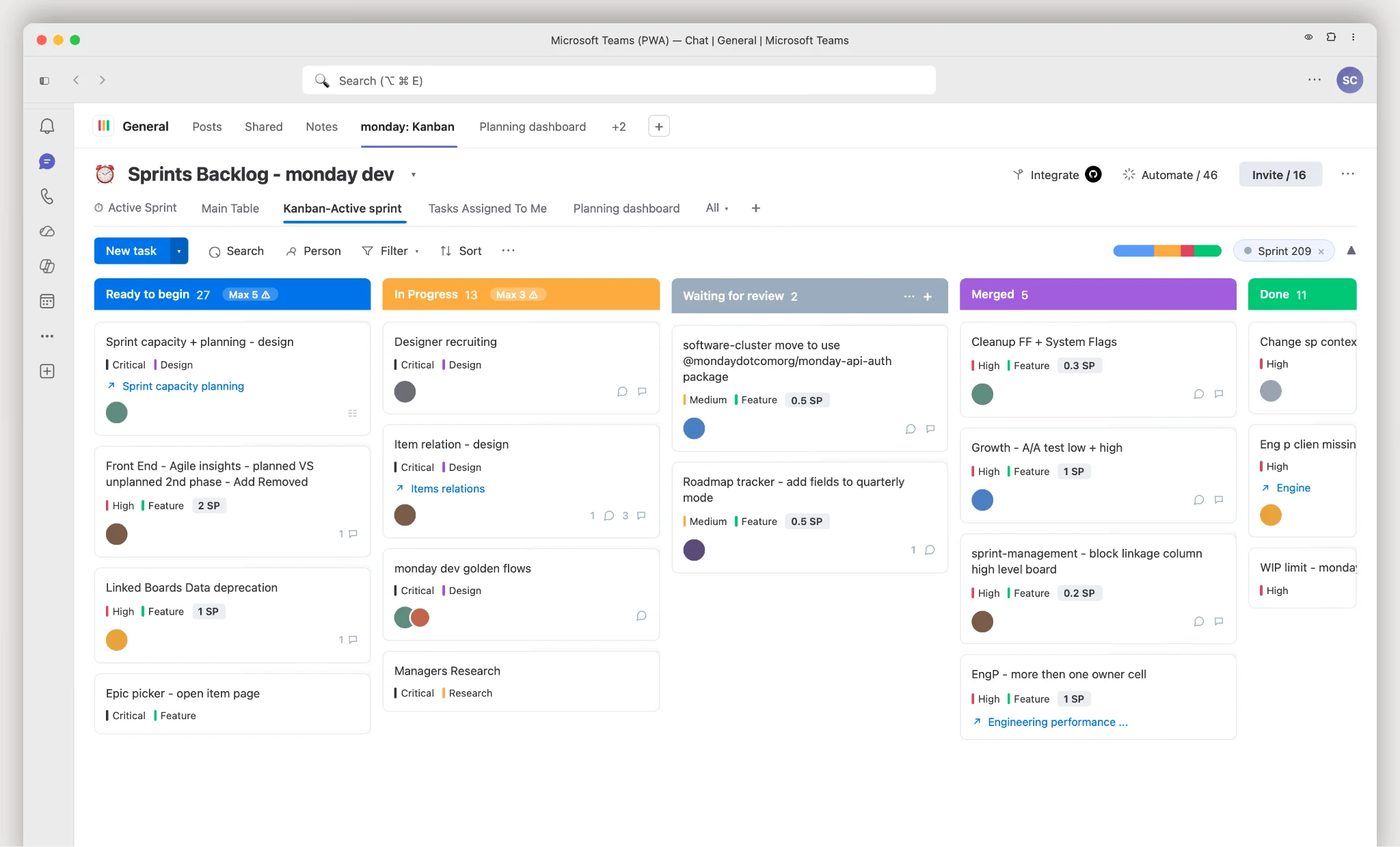Expand the +2 hidden tabs
This screenshot has width=1400, height=847.
point(619,126)
